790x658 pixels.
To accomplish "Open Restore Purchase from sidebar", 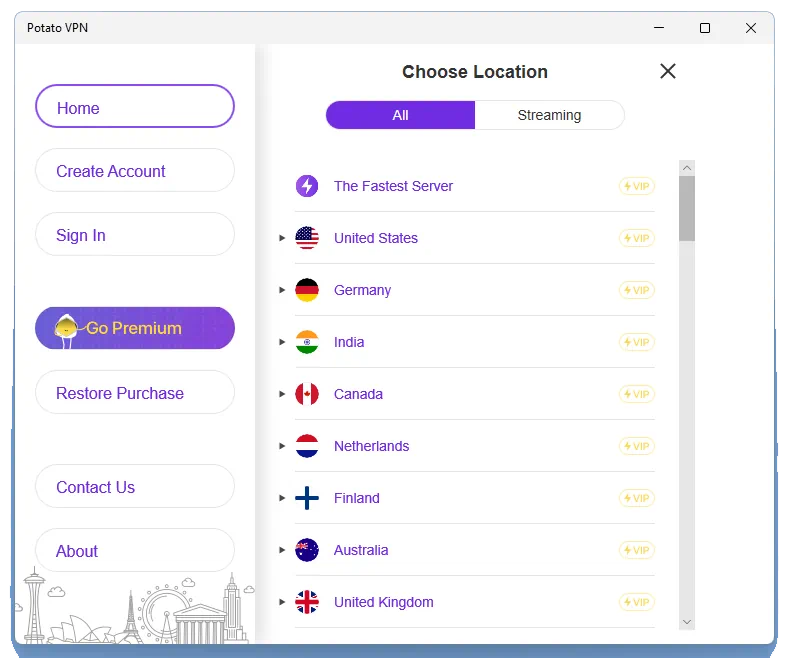I will coord(134,393).
